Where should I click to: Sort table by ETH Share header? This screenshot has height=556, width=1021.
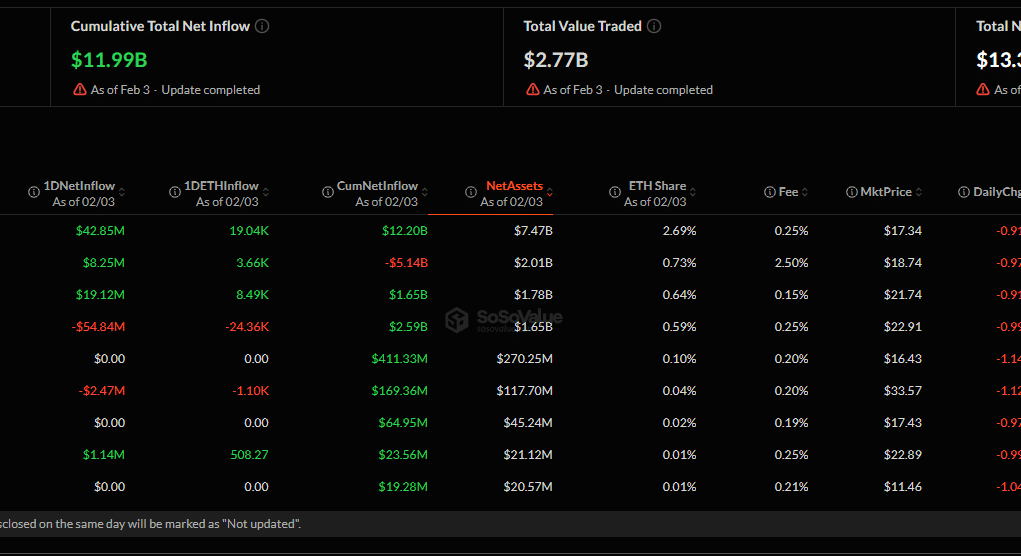[656, 187]
